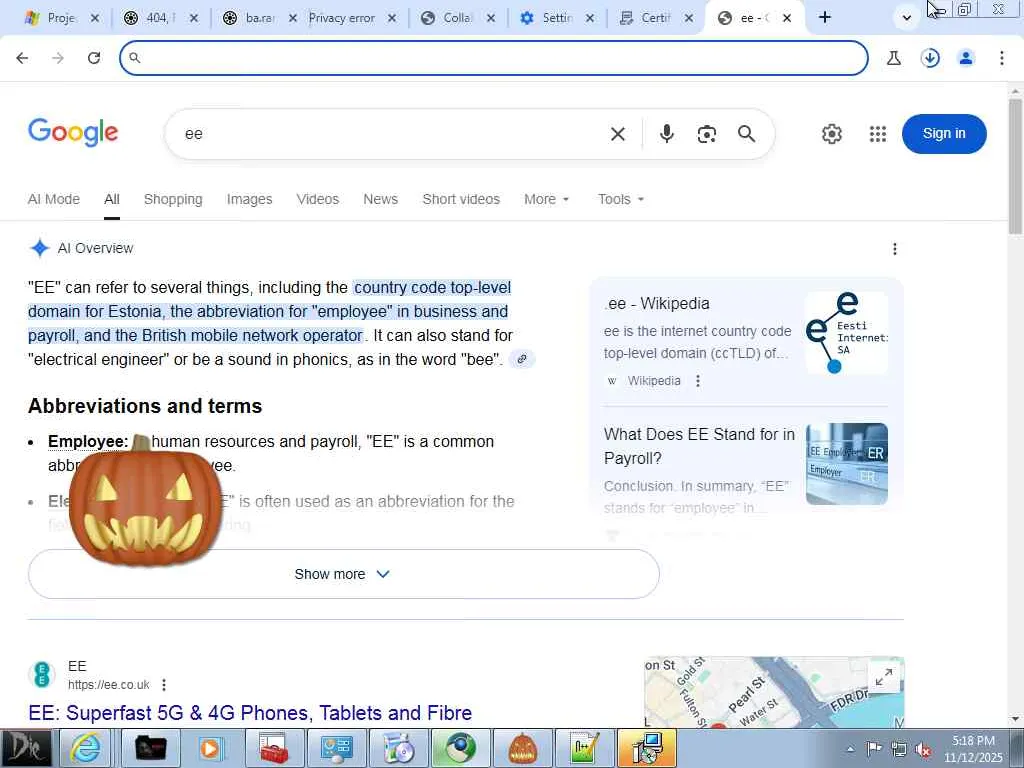
Task: Open the Google apps grid
Action: coord(878,134)
